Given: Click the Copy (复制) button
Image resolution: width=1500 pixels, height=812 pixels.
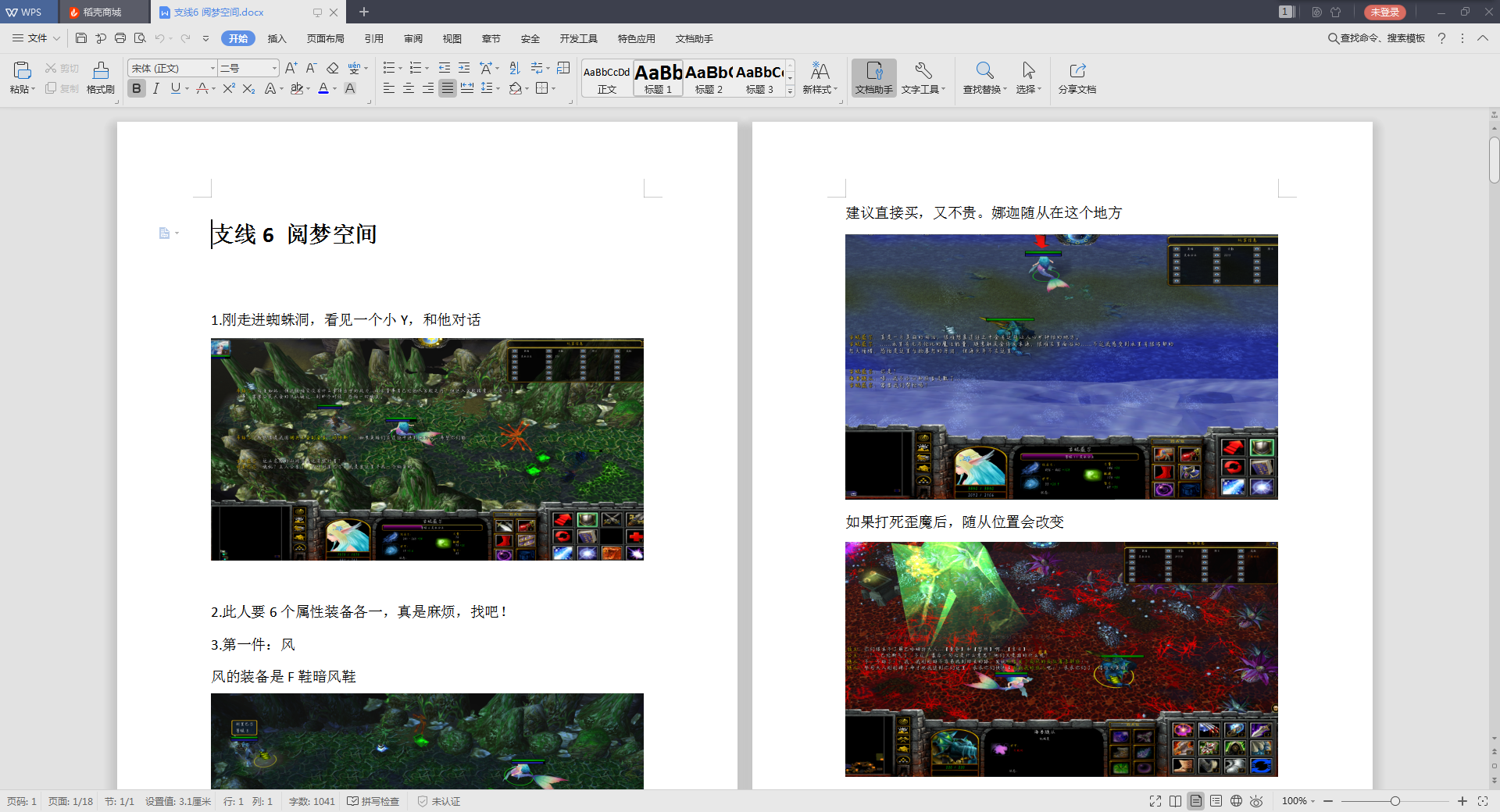Looking at the screenshot, I should [62, 88].
